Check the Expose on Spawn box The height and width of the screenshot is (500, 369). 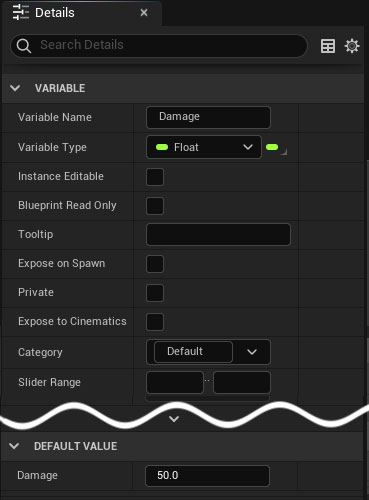(x=155, y=264)
